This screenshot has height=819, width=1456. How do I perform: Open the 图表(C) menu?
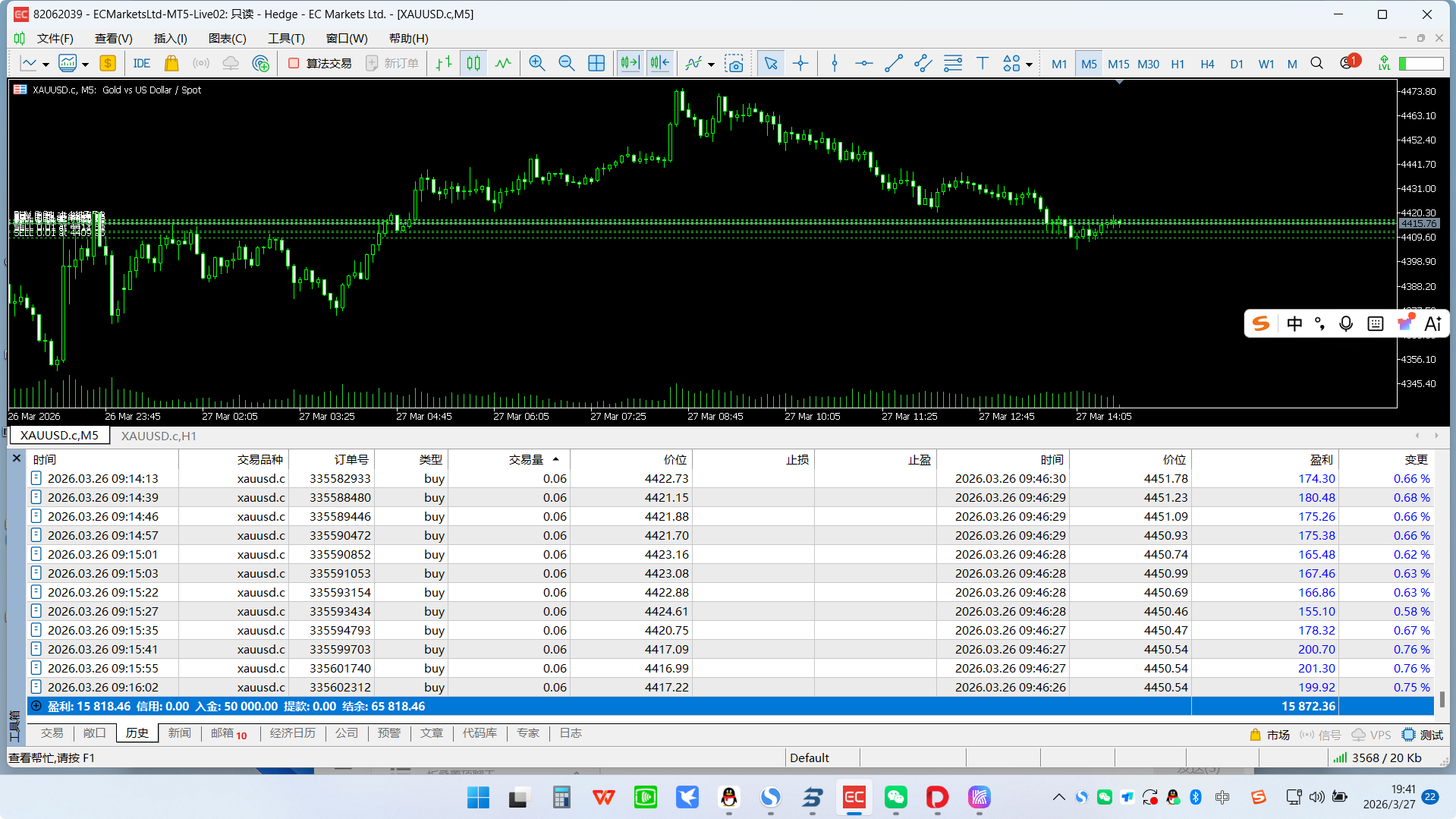[x=227, y=38]
